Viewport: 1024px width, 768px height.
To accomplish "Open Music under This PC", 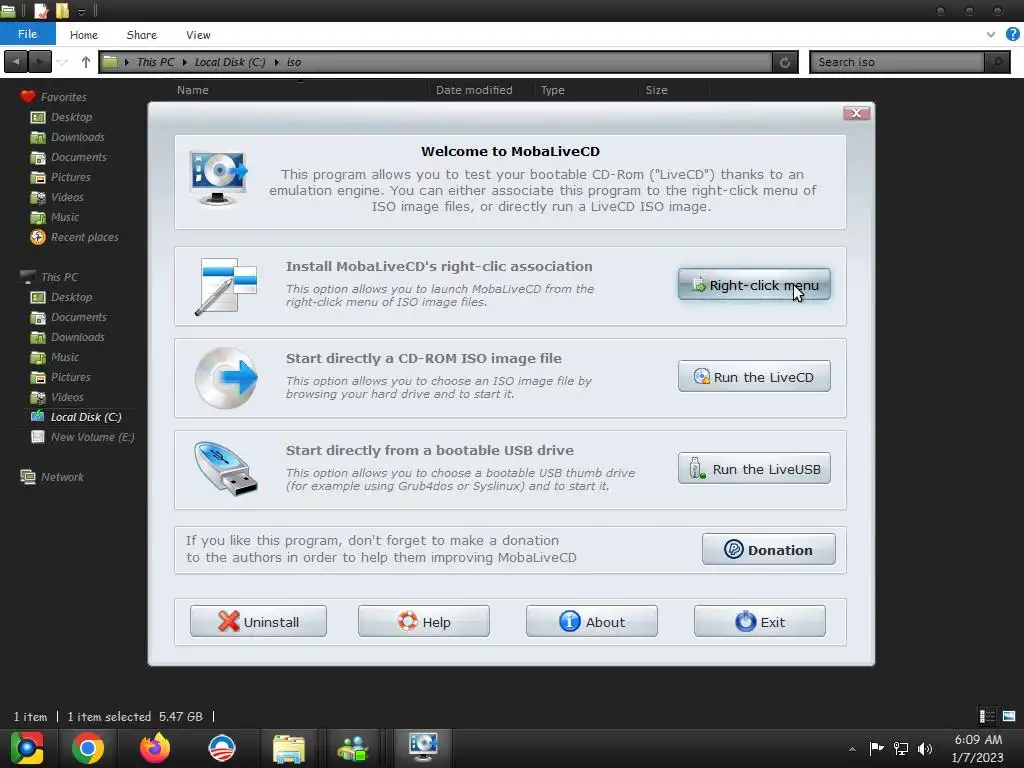I will click(x=65, y=357).
